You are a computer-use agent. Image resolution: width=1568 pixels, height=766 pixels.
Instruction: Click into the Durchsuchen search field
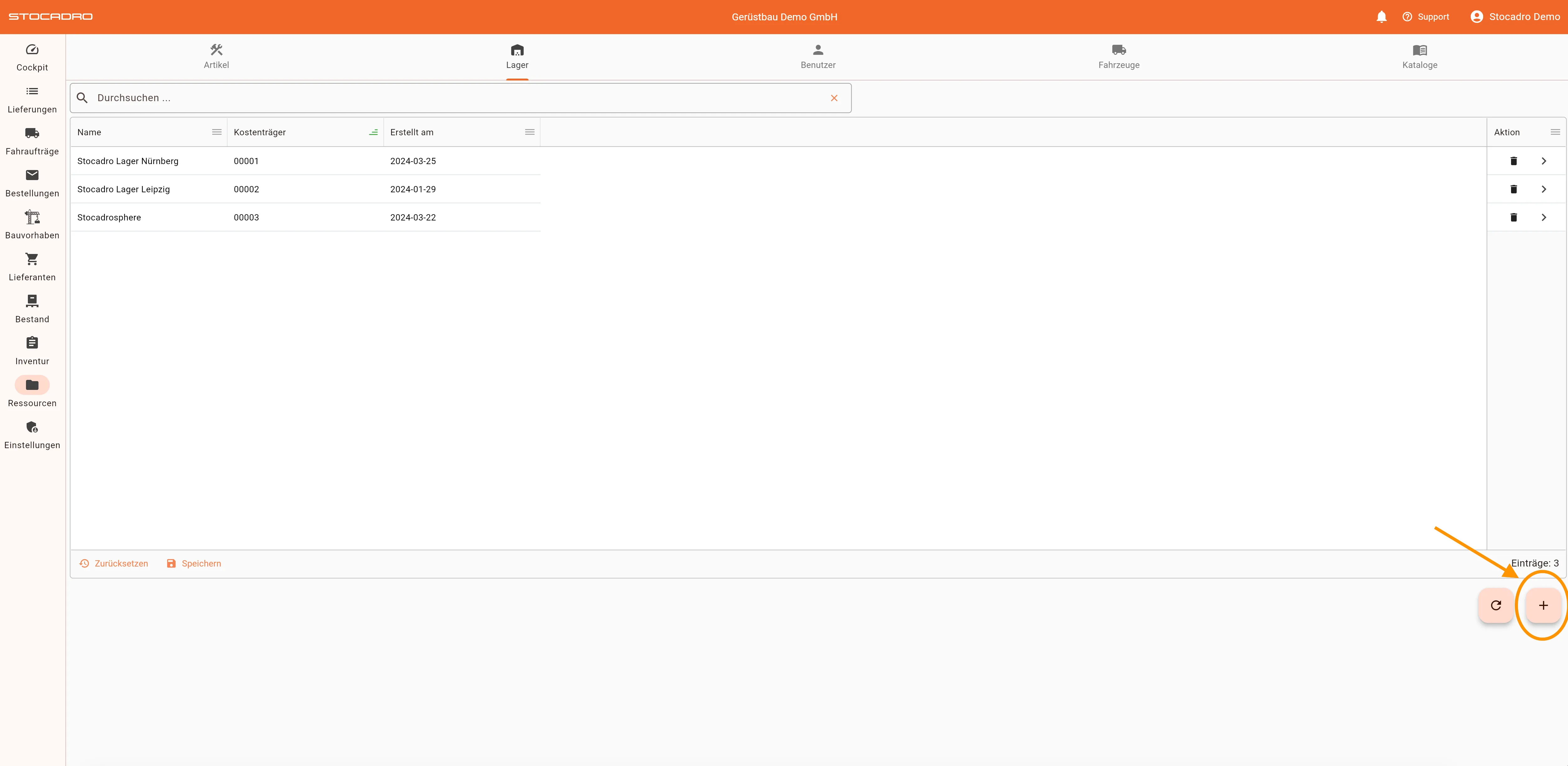coord(457,98)
